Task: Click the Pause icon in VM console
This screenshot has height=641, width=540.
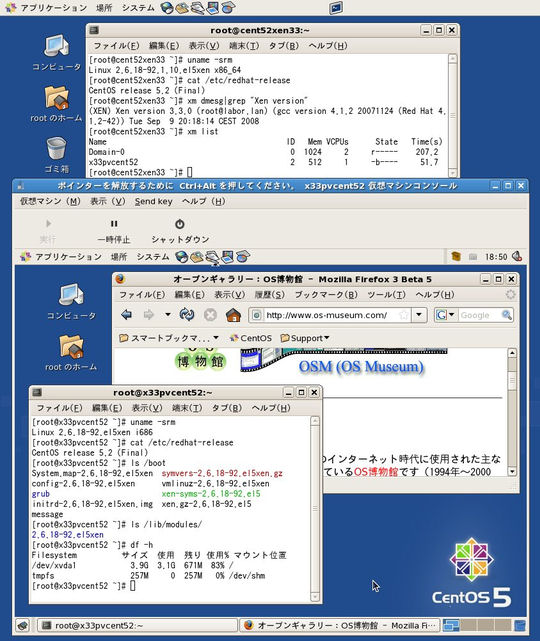Action: pyautogui.click(x=114, y=224)
